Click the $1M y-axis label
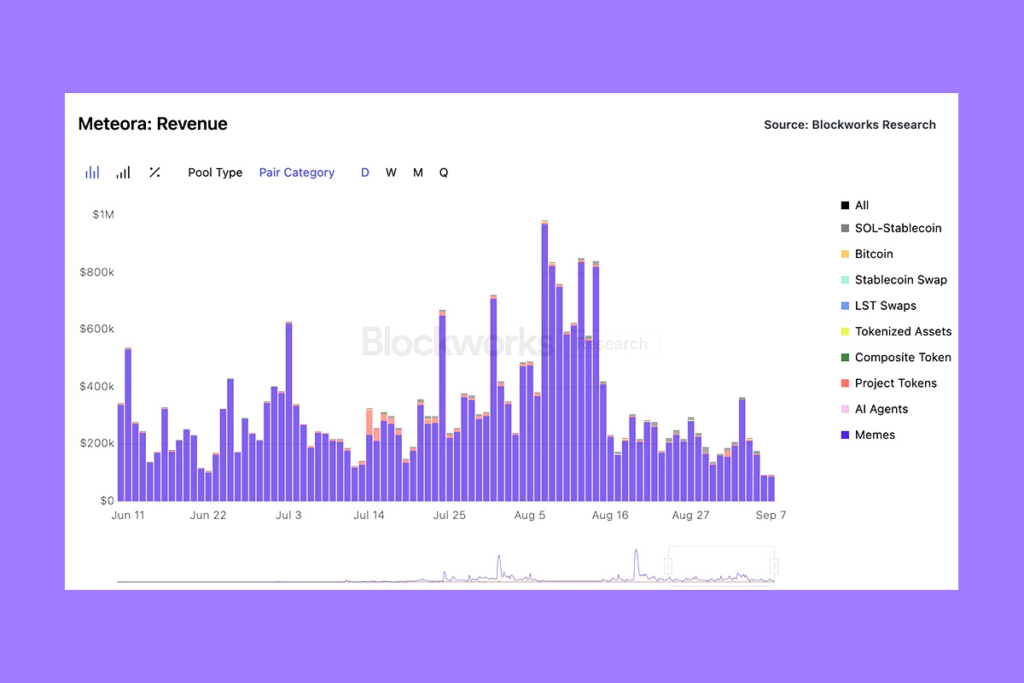Viewport: 1024px width, 683px height. click(103, 214)
